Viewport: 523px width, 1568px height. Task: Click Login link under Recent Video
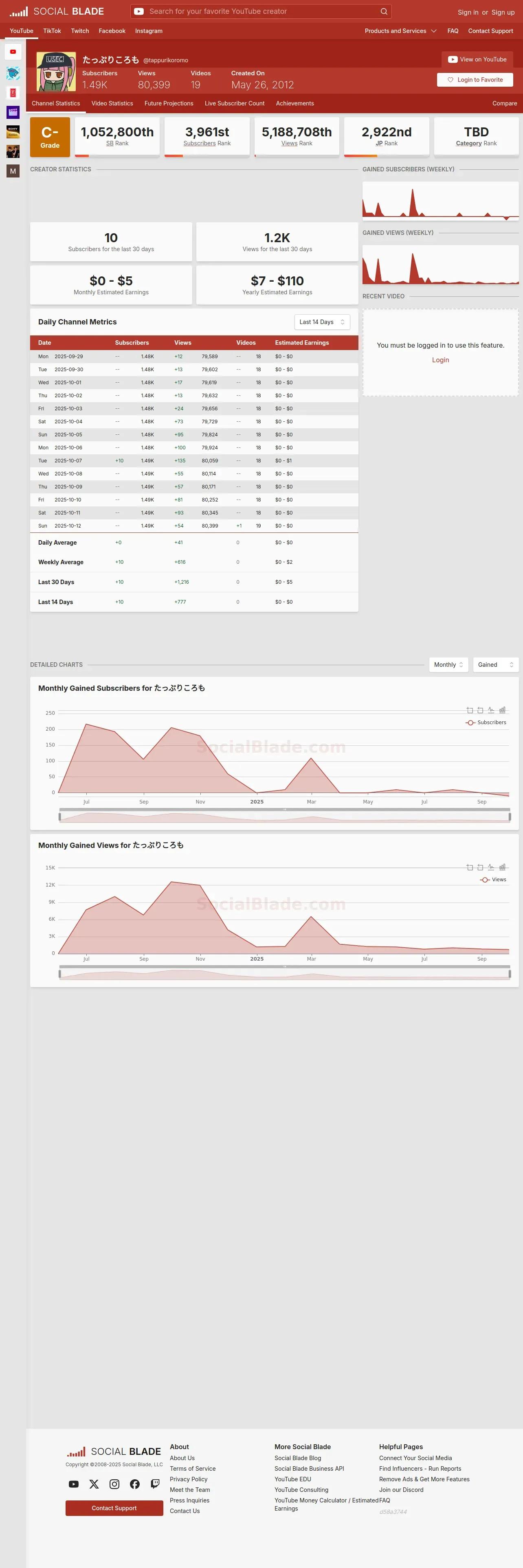click(440, 360)
